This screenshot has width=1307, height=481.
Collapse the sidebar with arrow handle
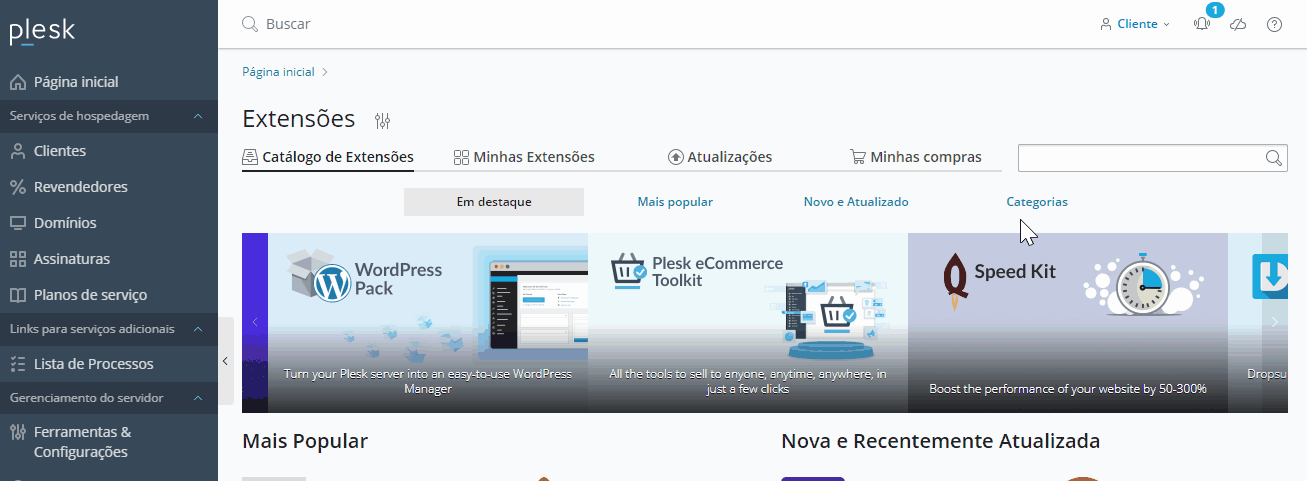click(225, 361)
